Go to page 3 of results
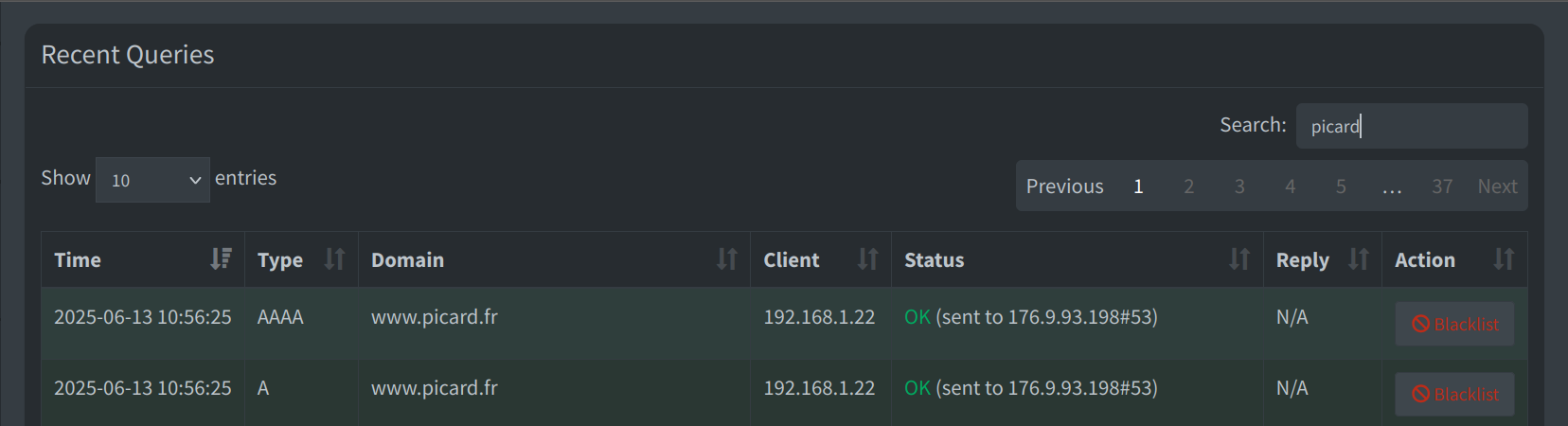Image resolution: width=1568 pixels, height=426 pixels. (x=1239, y=186)
